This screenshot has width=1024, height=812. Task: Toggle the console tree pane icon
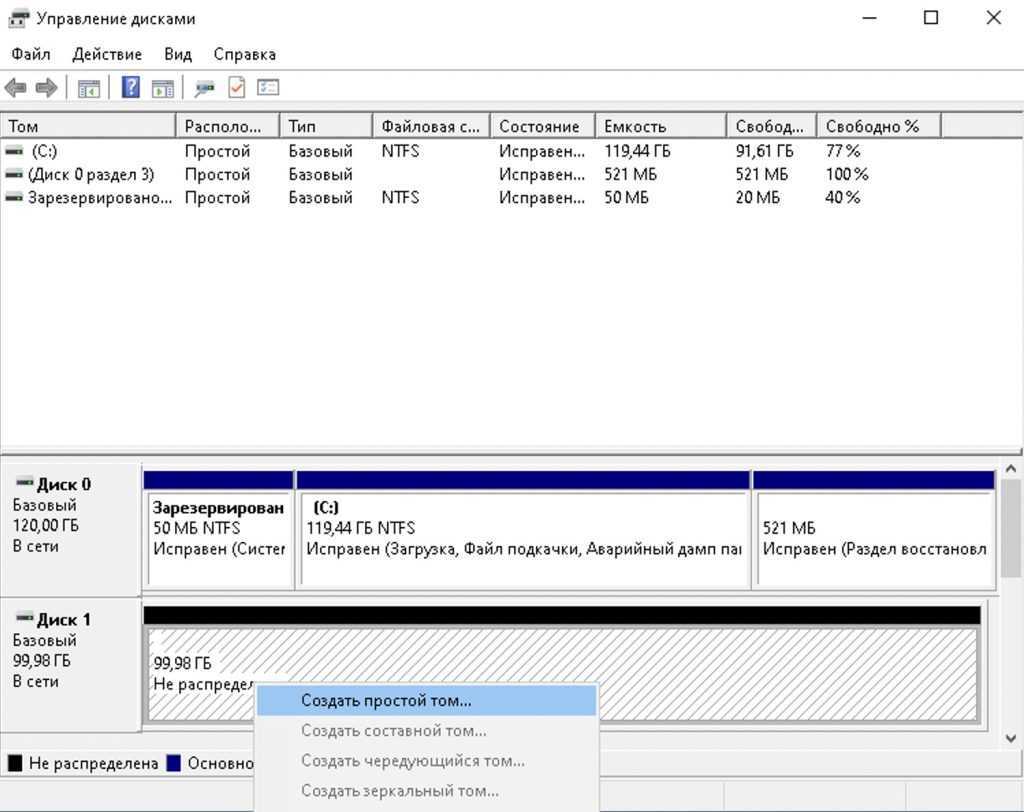tap(88, 88)
